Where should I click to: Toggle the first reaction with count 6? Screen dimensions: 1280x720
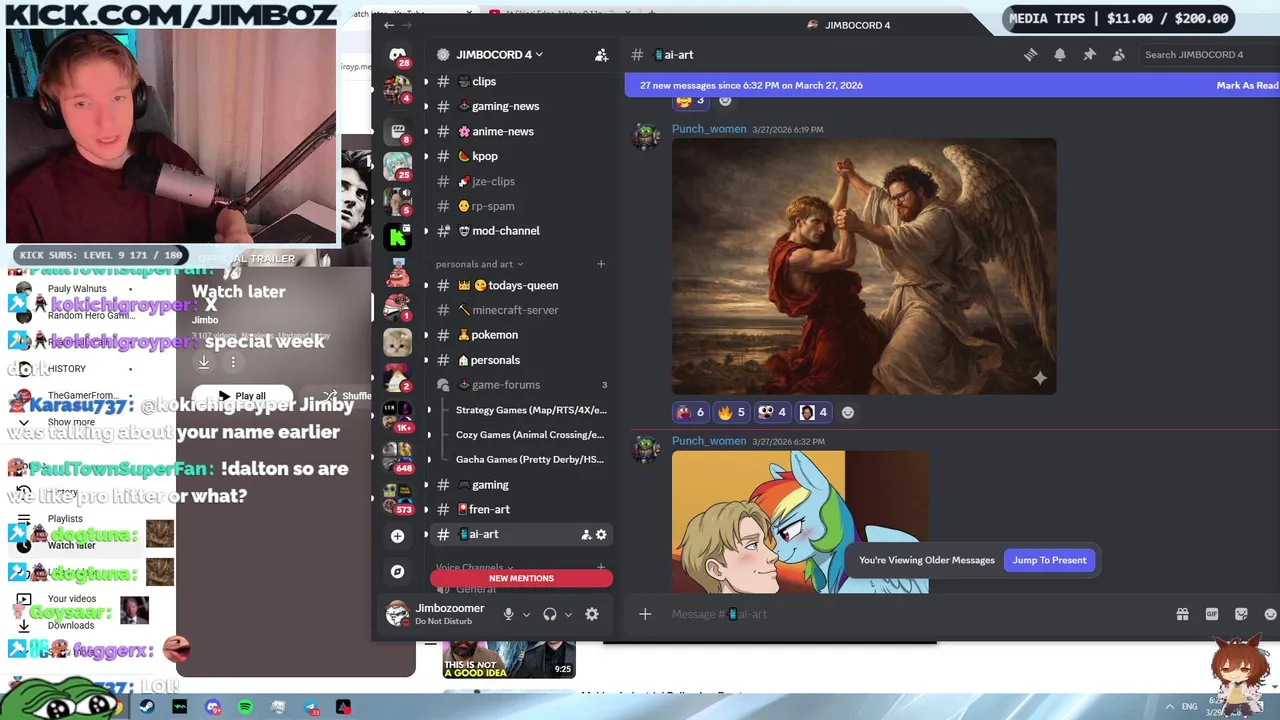coord(690,412)
